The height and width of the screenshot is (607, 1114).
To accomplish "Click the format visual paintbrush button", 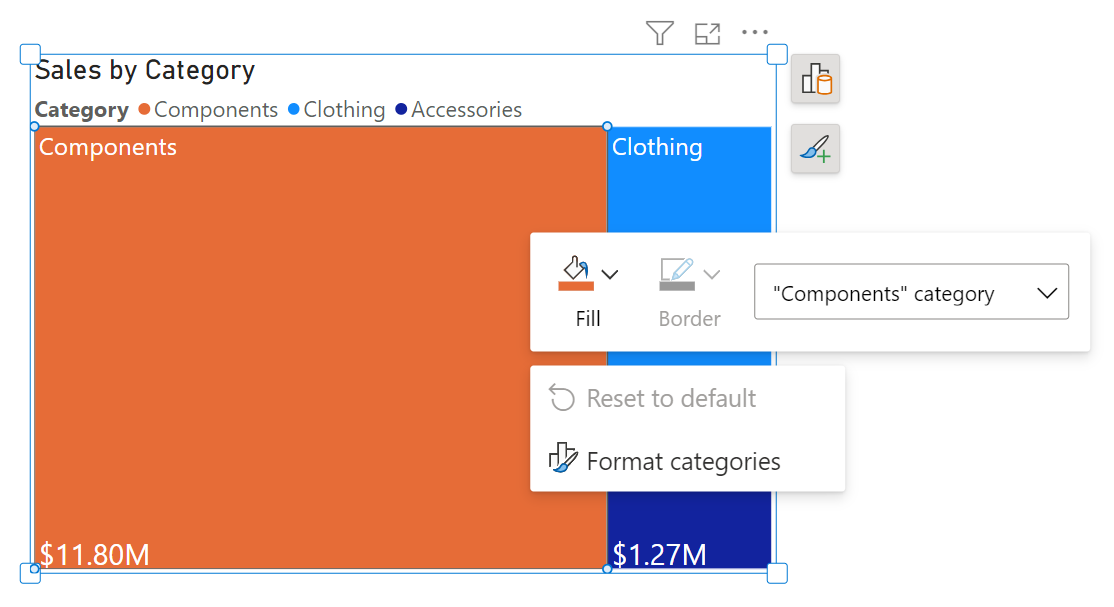I will point(816,149).
